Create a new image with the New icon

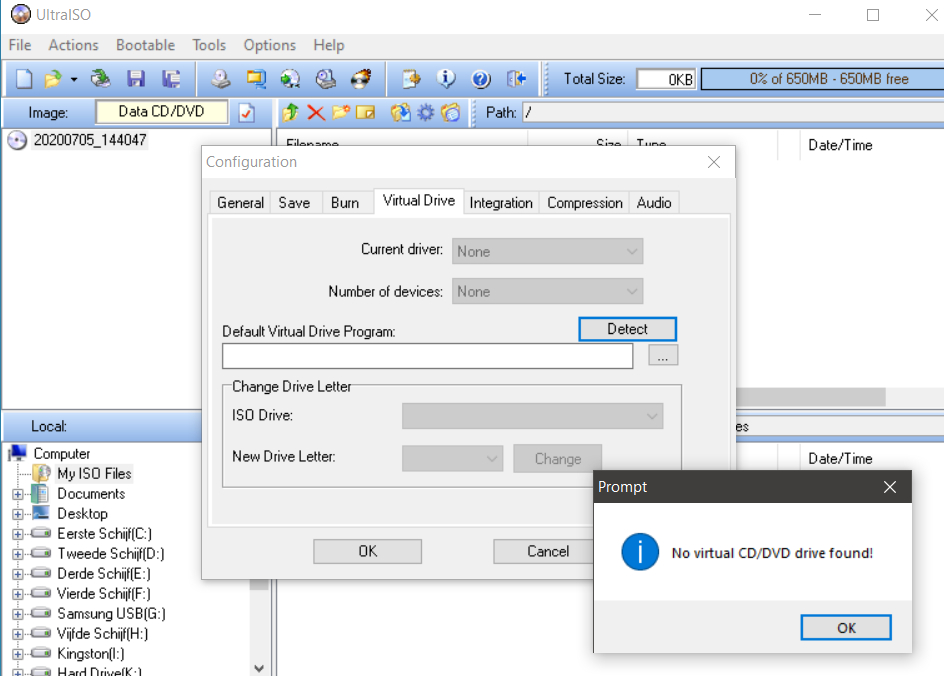coord(24,79)
